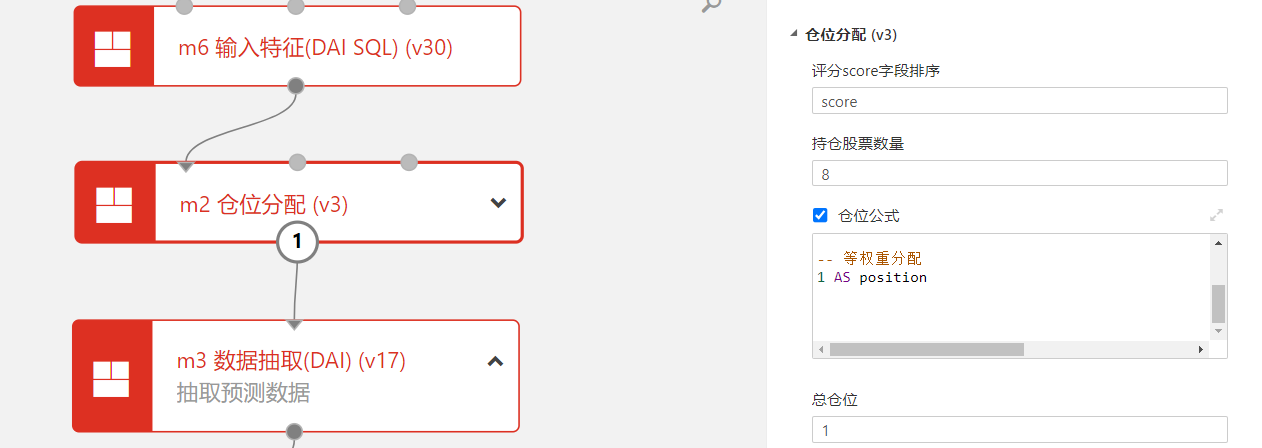Click the search magnifier icon on canvas
The width and height of the screenshot is (1262, 448).
711,6
